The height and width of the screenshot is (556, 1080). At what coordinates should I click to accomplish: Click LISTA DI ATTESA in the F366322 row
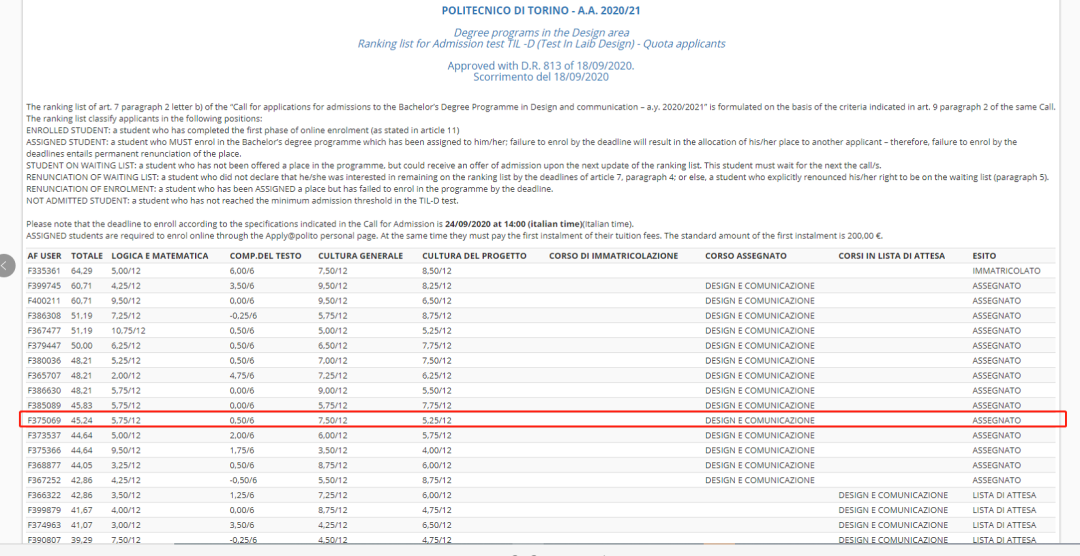(x=1004, y=495)
